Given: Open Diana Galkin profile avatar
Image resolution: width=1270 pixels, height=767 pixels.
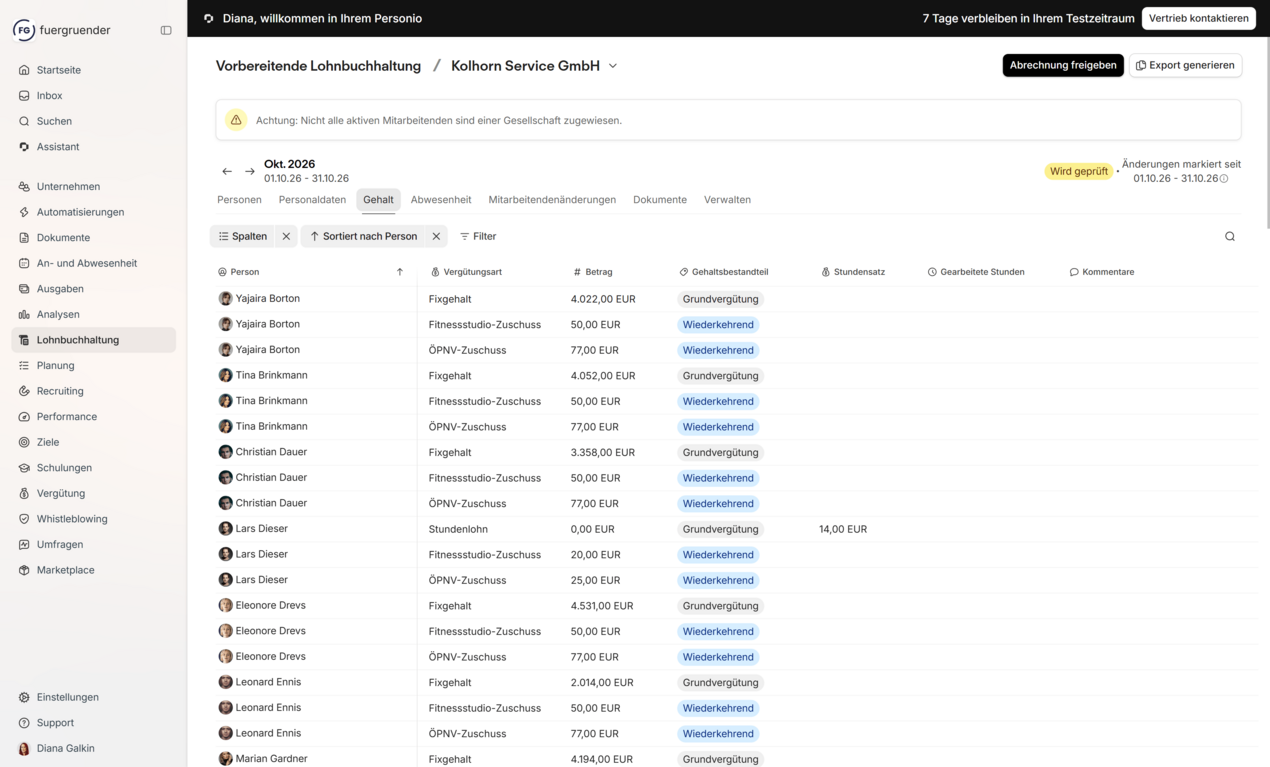Looking at the screenshot, I should click(x=24, y=748).
